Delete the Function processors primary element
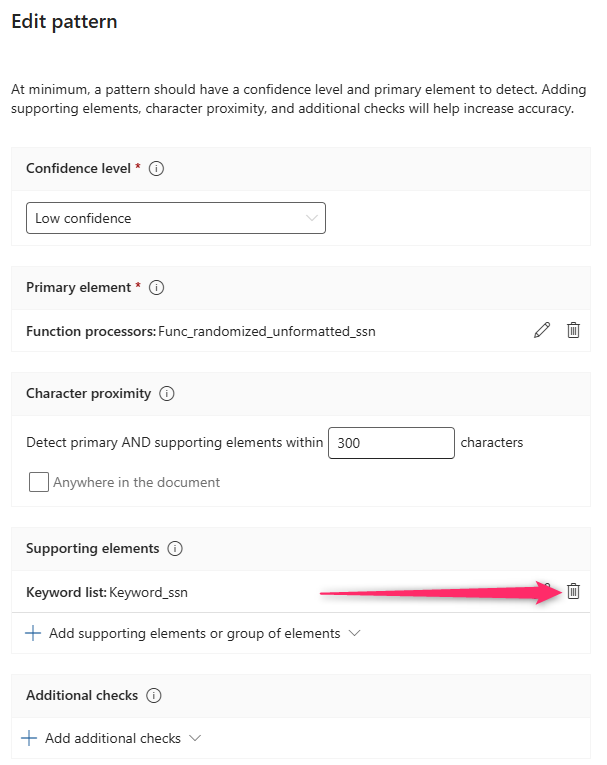607x765 pixels. tap(573, 330)
